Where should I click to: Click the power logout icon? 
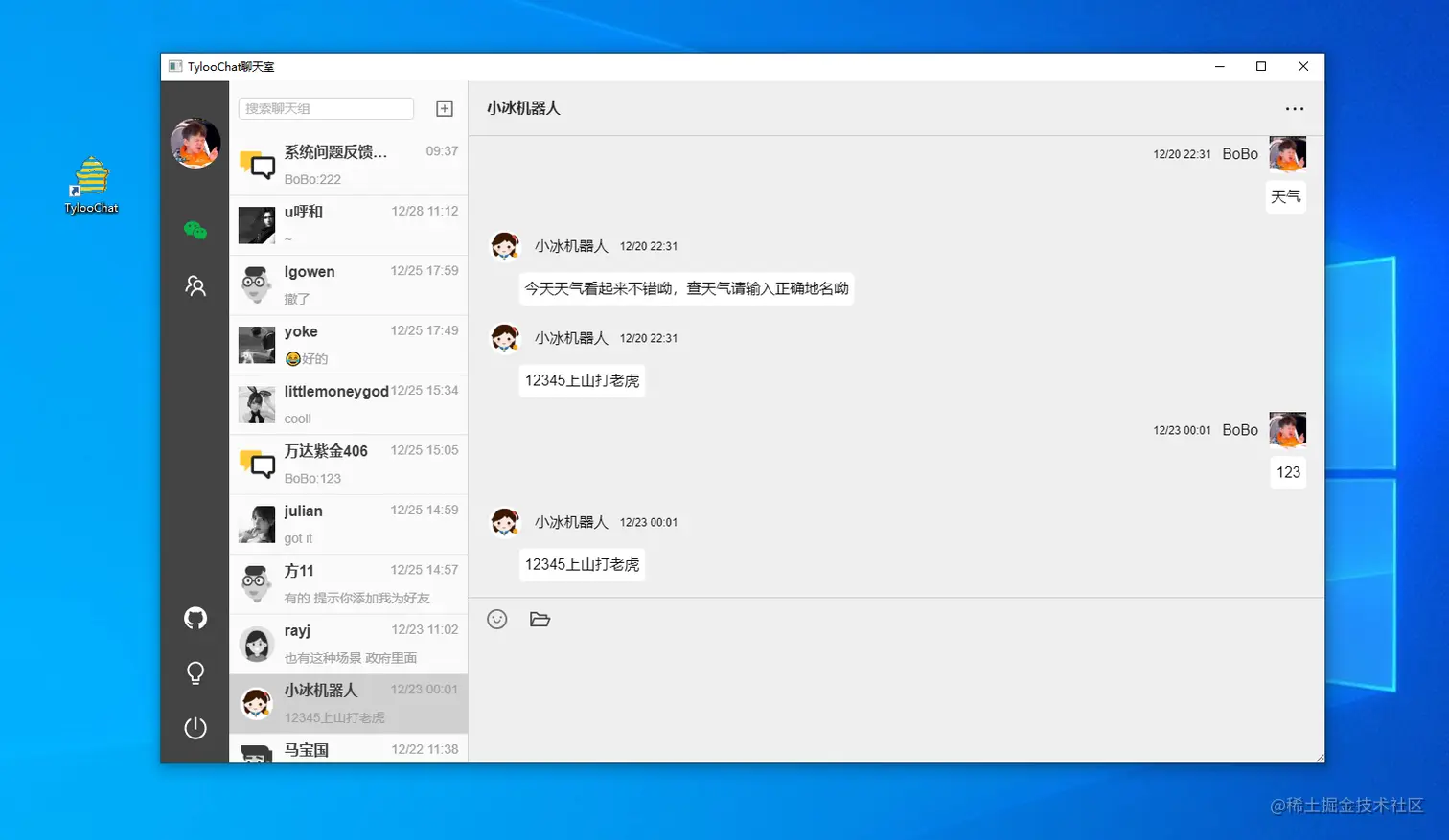(195, 728)
